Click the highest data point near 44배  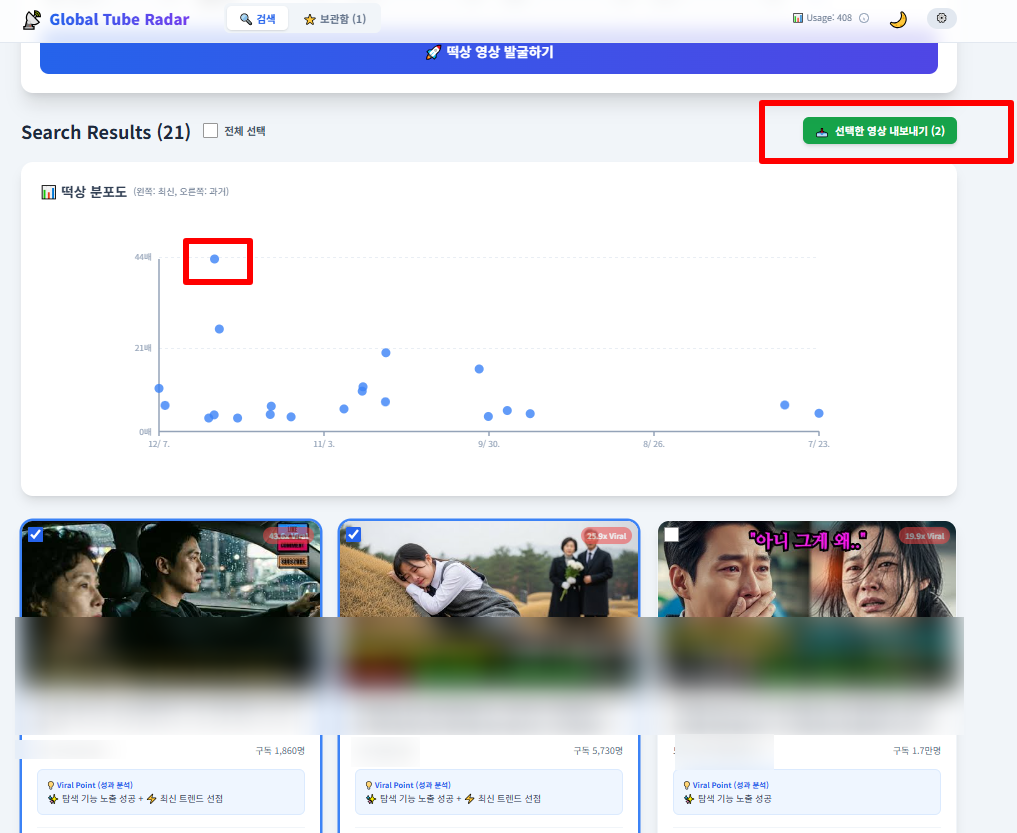214,259
